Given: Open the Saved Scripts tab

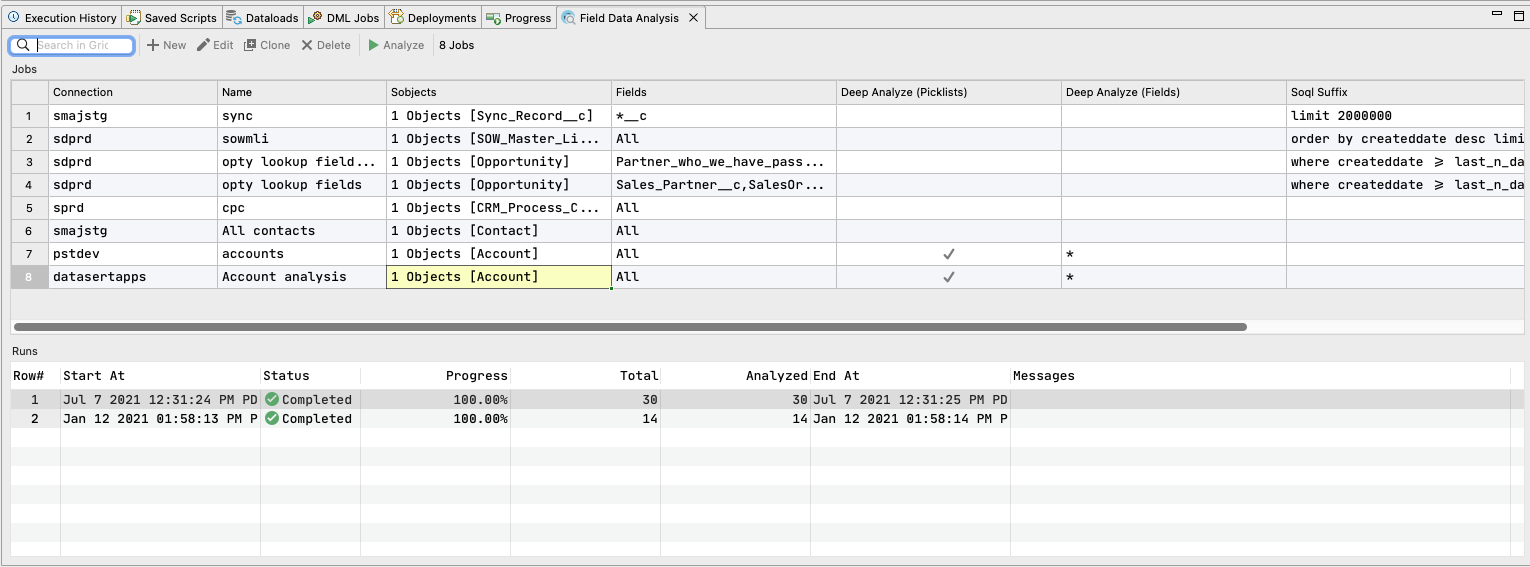Looking at the screenshot, I should [171, 18].
